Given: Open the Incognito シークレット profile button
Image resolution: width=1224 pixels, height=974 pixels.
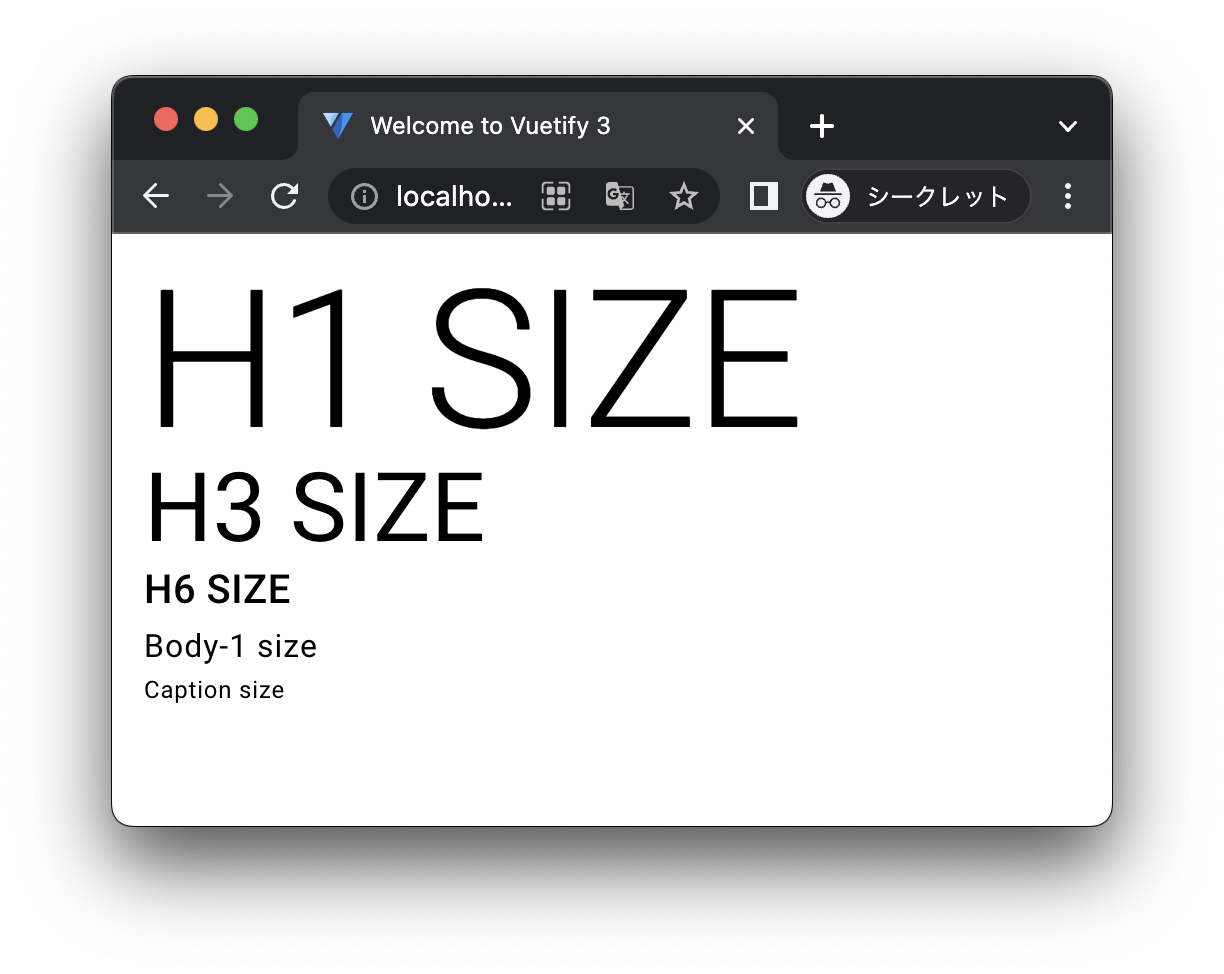Looking at the screenshot, I should click(x=916, y=196).
